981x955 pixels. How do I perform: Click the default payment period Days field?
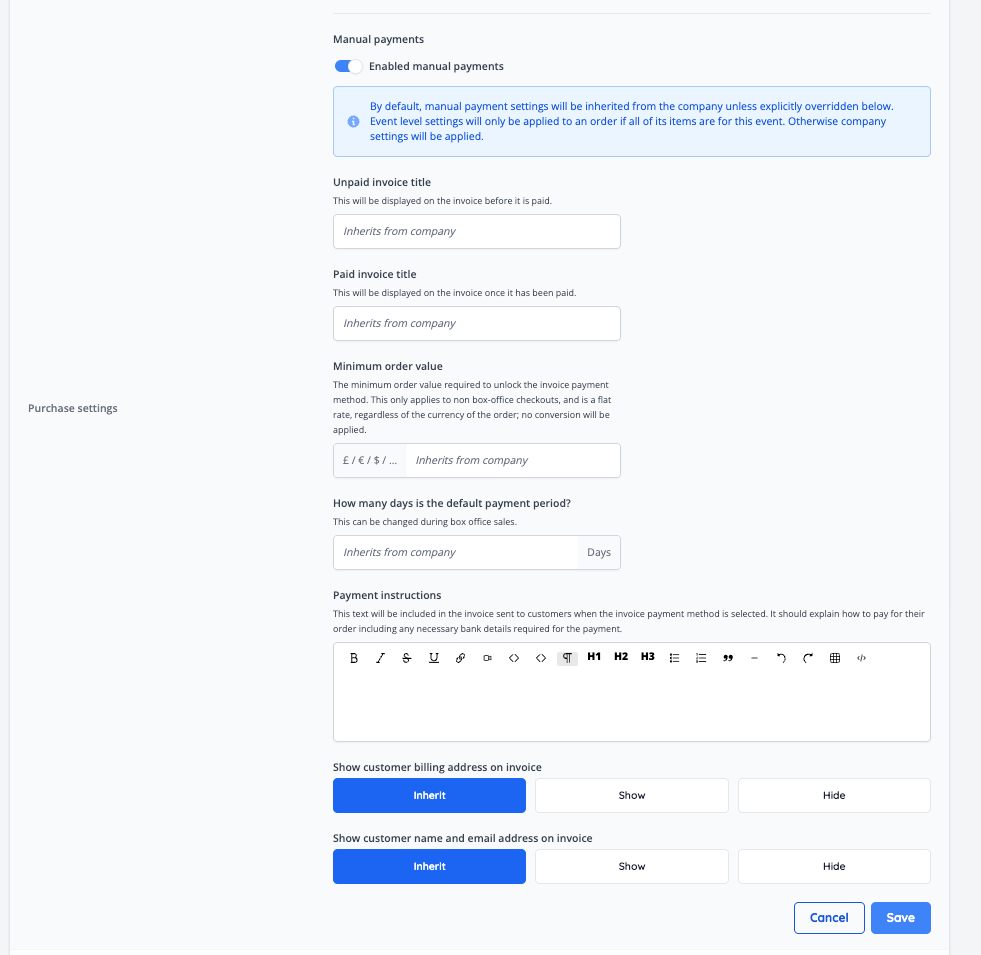[x=598, y=552]
